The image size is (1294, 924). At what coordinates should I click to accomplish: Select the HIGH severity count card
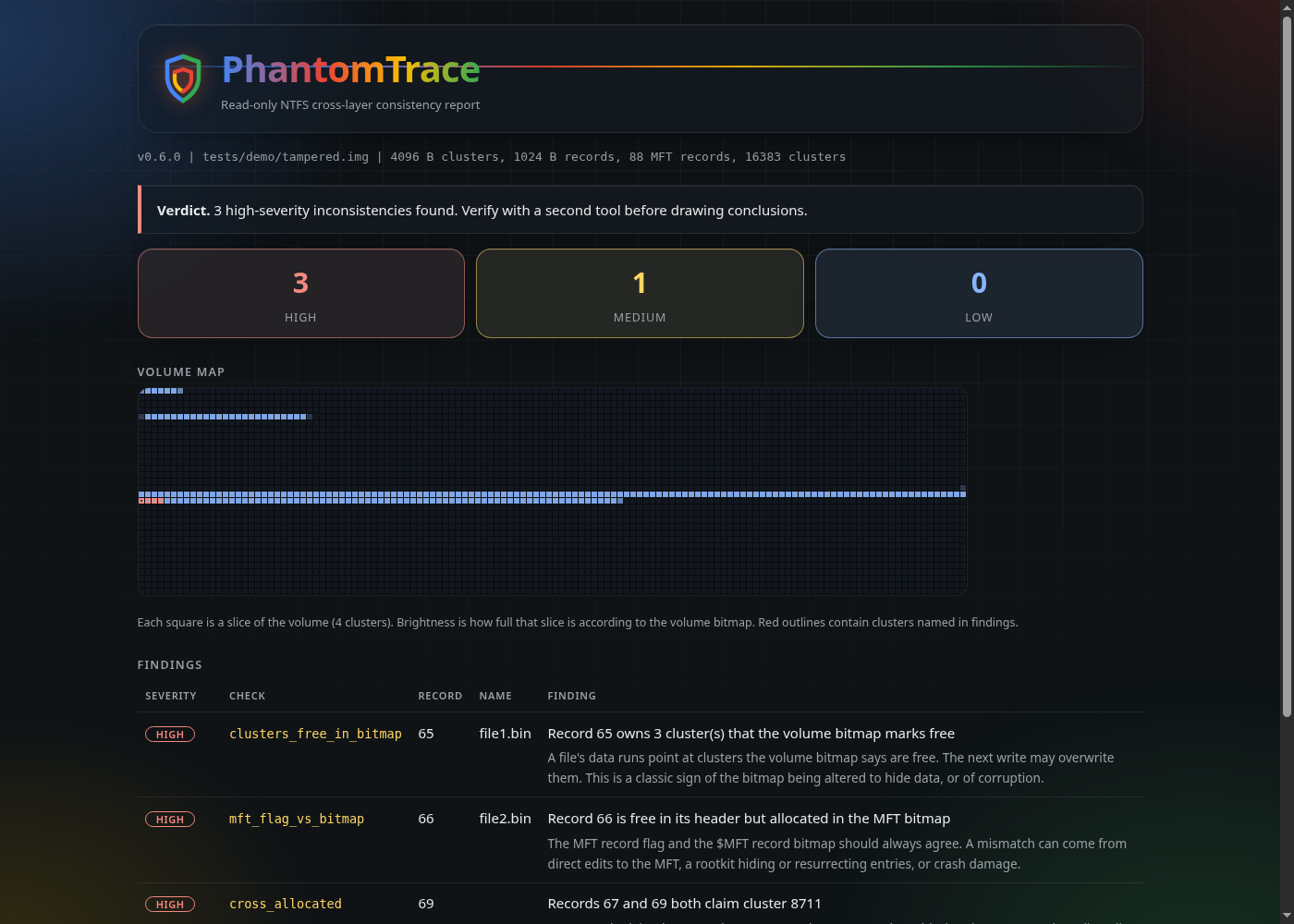(300, 293)
